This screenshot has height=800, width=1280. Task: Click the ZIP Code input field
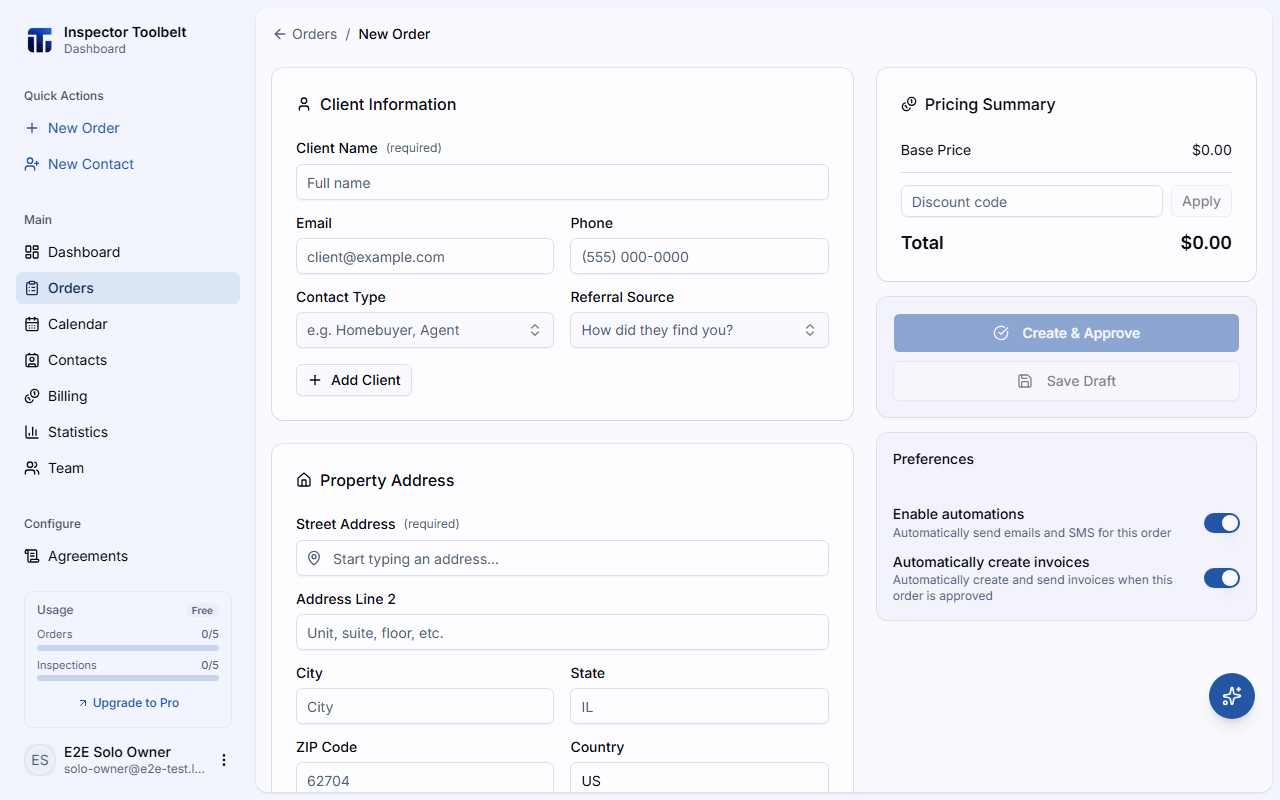pos(425,778)
